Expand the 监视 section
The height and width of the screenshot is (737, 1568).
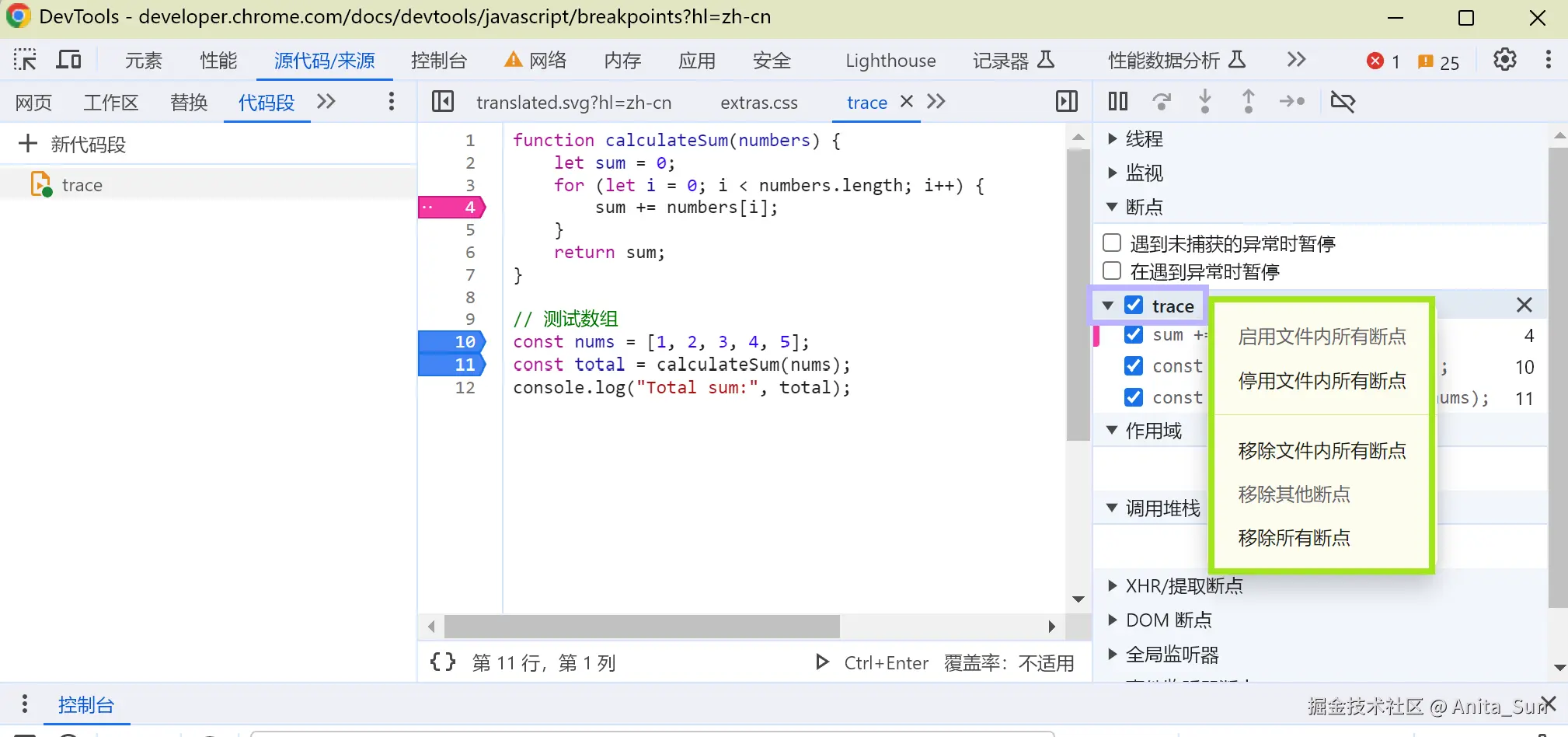[1112, 173]
